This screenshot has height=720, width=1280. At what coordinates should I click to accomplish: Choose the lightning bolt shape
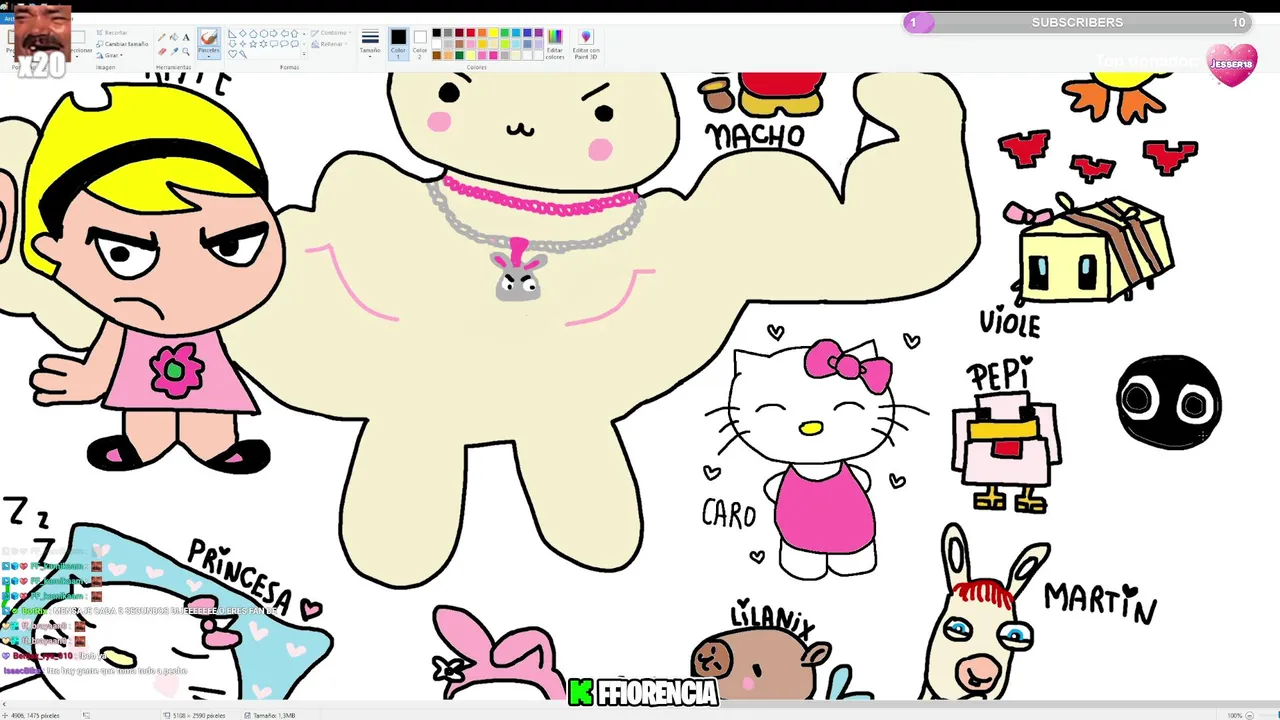[x=243, y=54]
